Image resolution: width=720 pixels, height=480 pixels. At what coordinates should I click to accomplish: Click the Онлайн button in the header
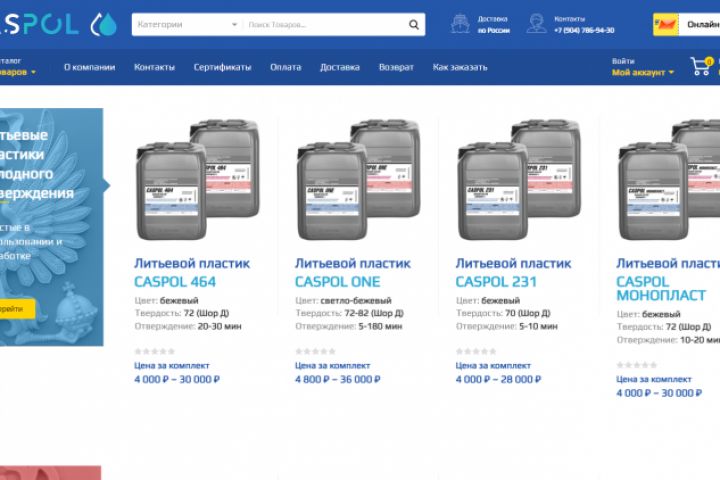pyautogui.click(x=699, y=25)
